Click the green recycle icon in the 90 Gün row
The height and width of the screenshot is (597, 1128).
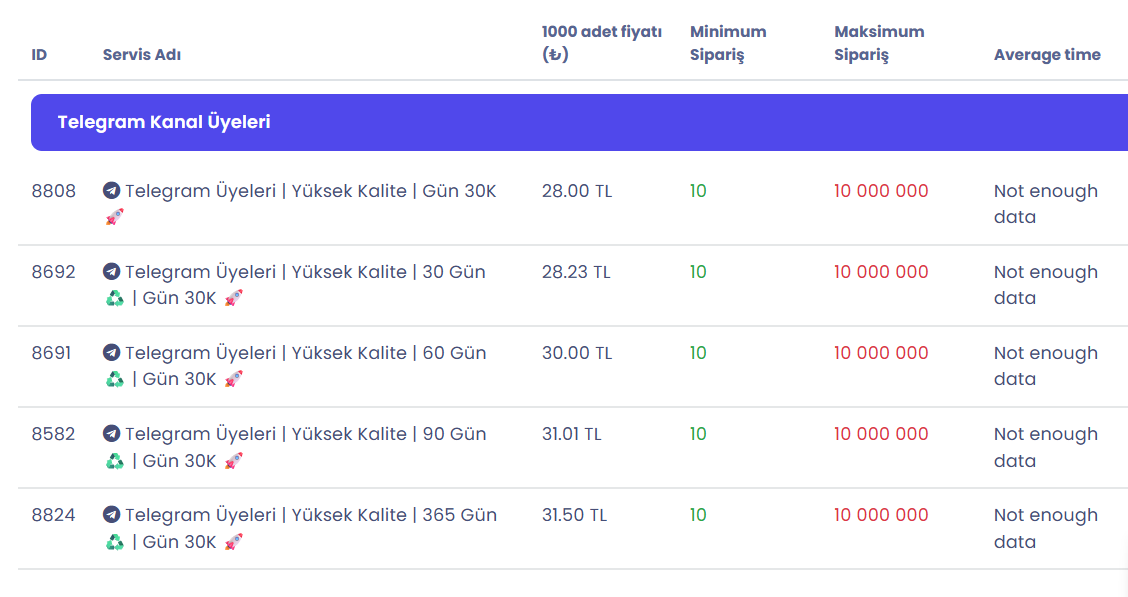point(115,460)
